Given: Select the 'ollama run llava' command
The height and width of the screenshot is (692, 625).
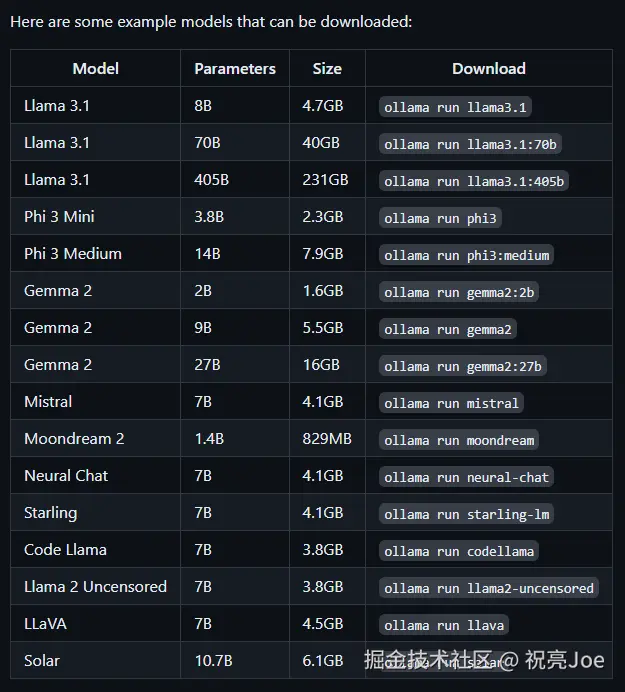Looking at the screenshot, I should coord(444,625).
